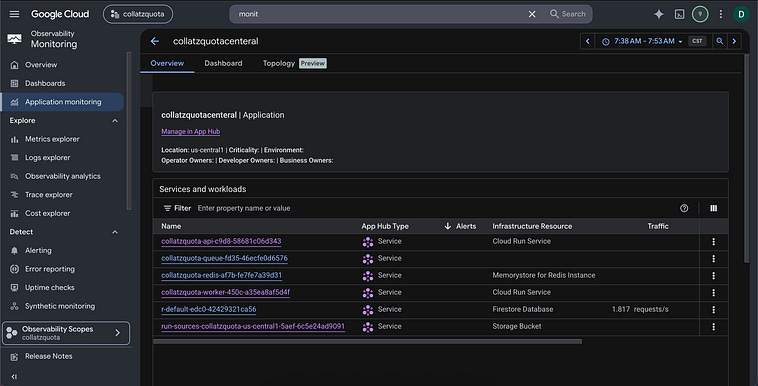
Task: Open Observability Scopes collatzquota selector
Action: 66,333
